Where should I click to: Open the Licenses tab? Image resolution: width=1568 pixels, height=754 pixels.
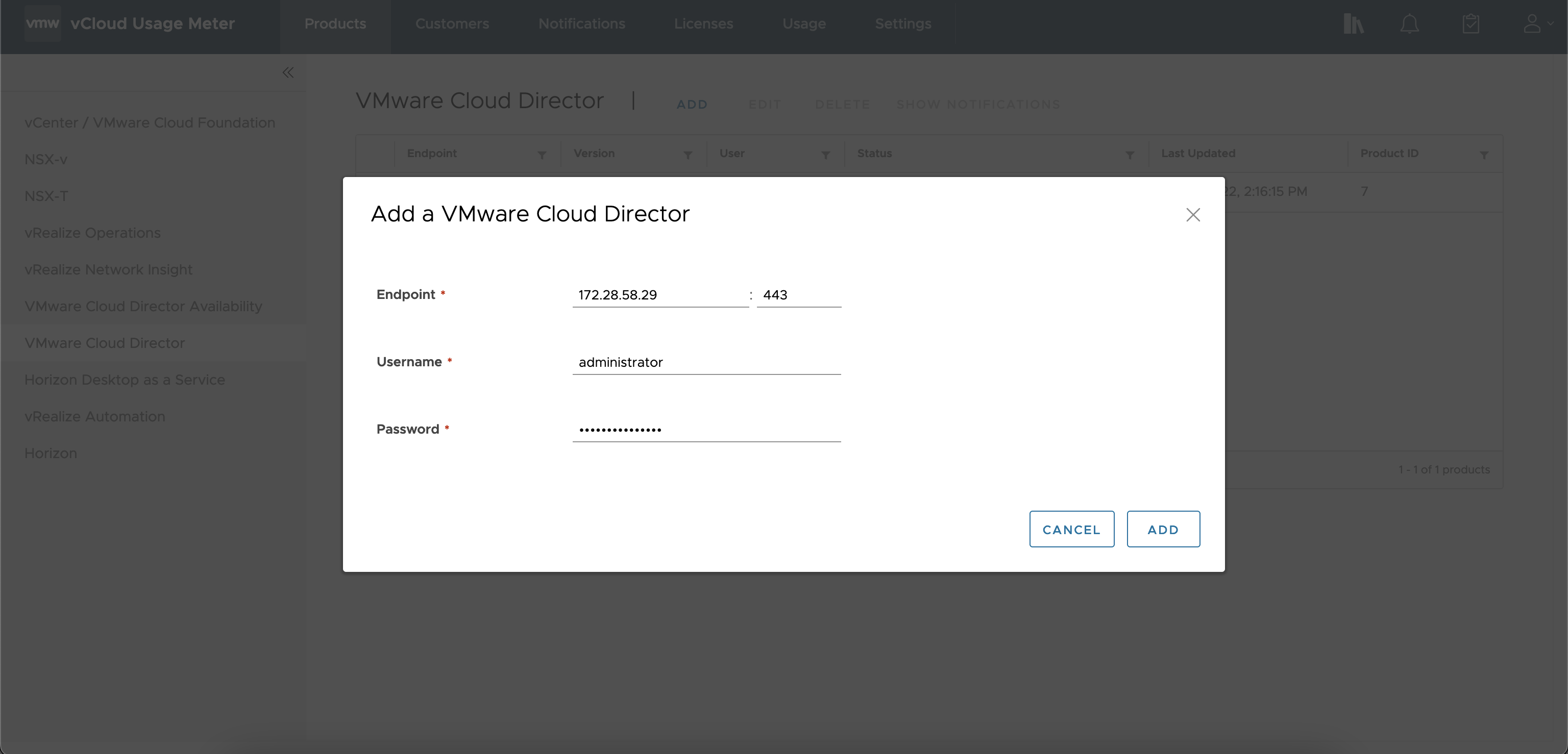pos(703,24)
